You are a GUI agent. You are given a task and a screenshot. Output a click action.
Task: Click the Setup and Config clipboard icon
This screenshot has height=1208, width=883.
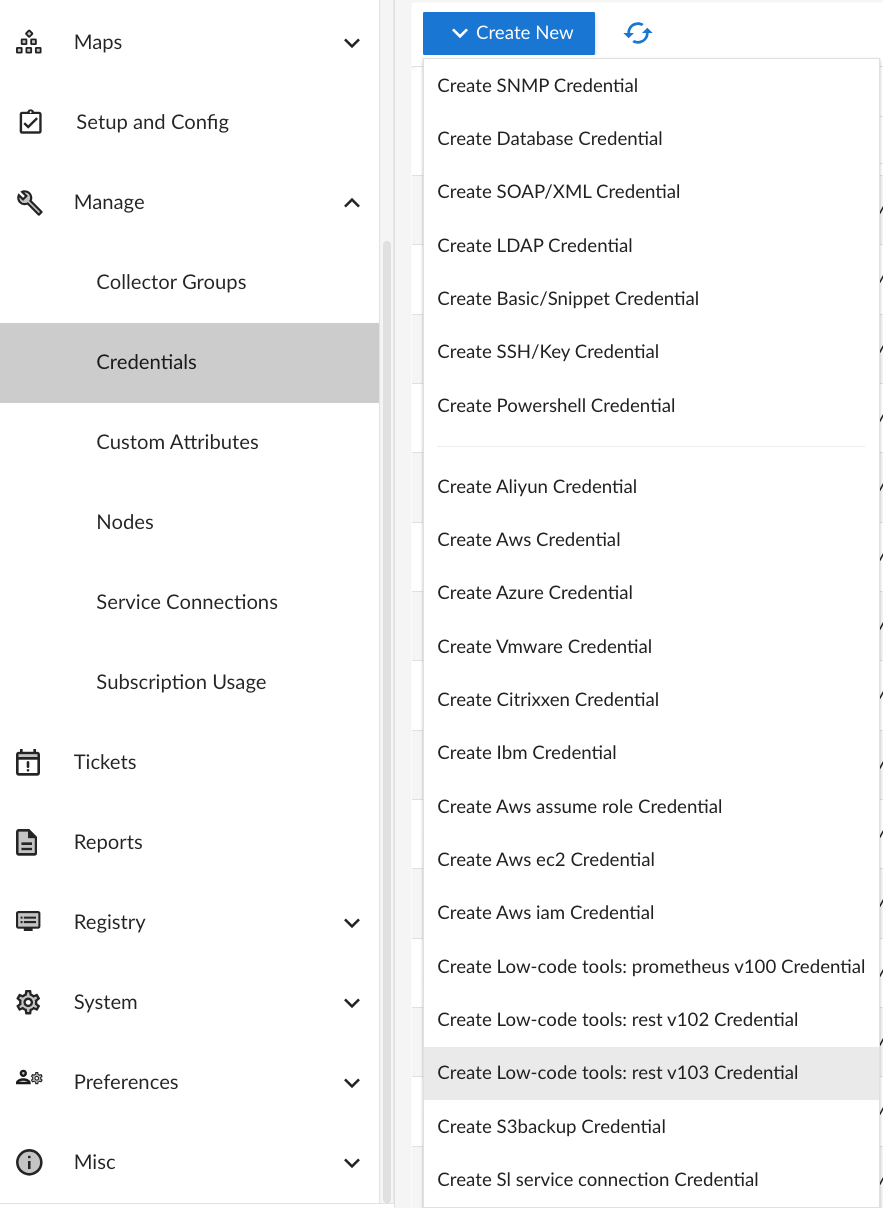coord(30,122)
